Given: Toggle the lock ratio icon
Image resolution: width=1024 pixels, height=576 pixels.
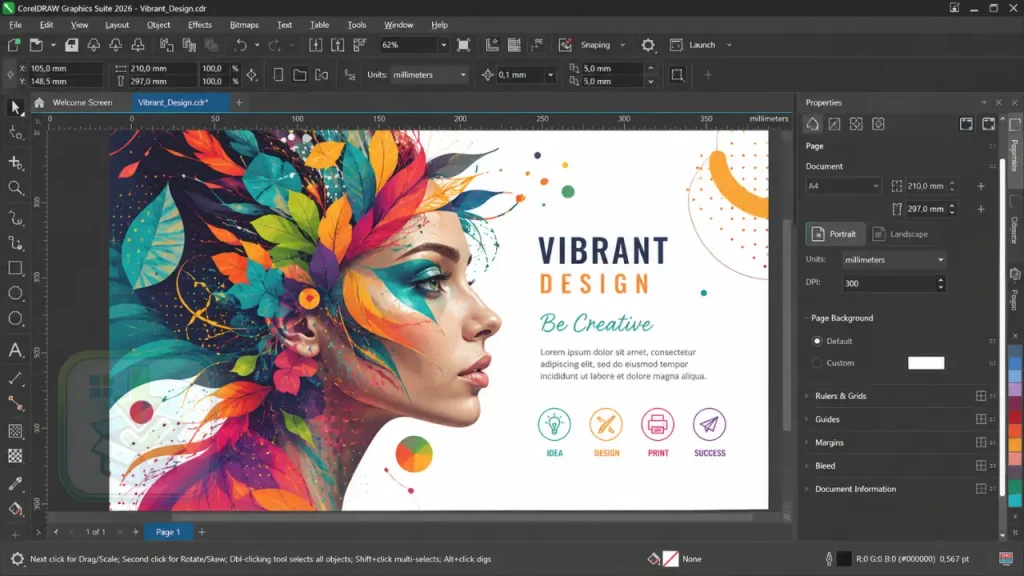Looking at the screenshot, I should [x=252, y=75].
